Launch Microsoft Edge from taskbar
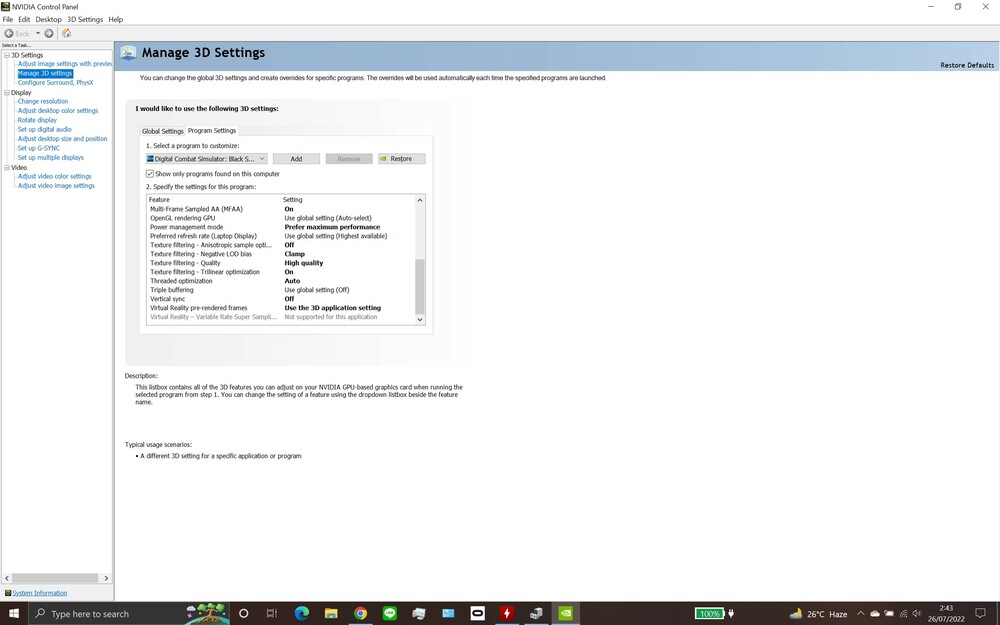This screenshot has width=1000, height=625. (x=302, y=614)
